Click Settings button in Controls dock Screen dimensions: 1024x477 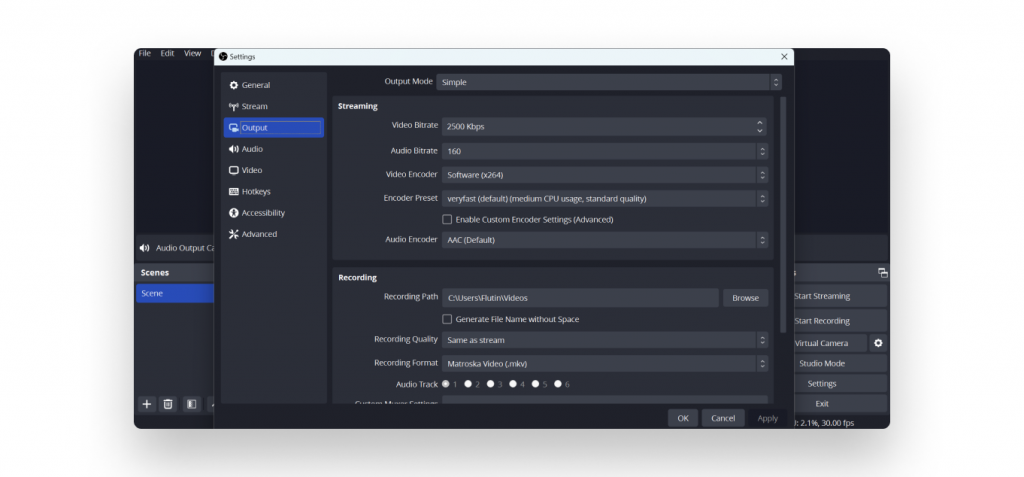coord(840,384)
